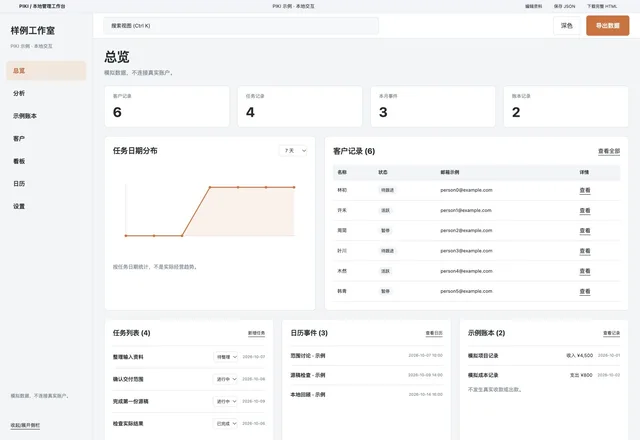Open status dropdown for 完成第一份源稿
This screenshot has height=440, width=640.
click(x=225, y=401)
